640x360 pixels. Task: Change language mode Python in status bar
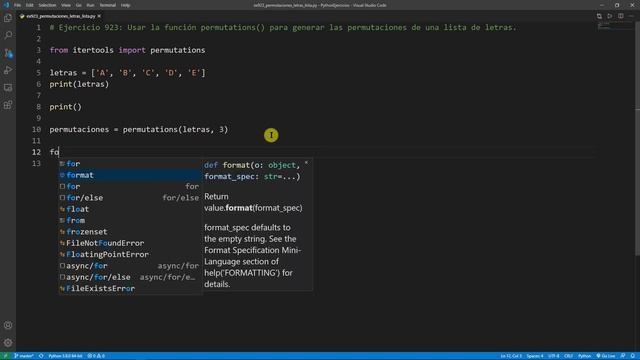pyautogui.click(x=584, y=356)
